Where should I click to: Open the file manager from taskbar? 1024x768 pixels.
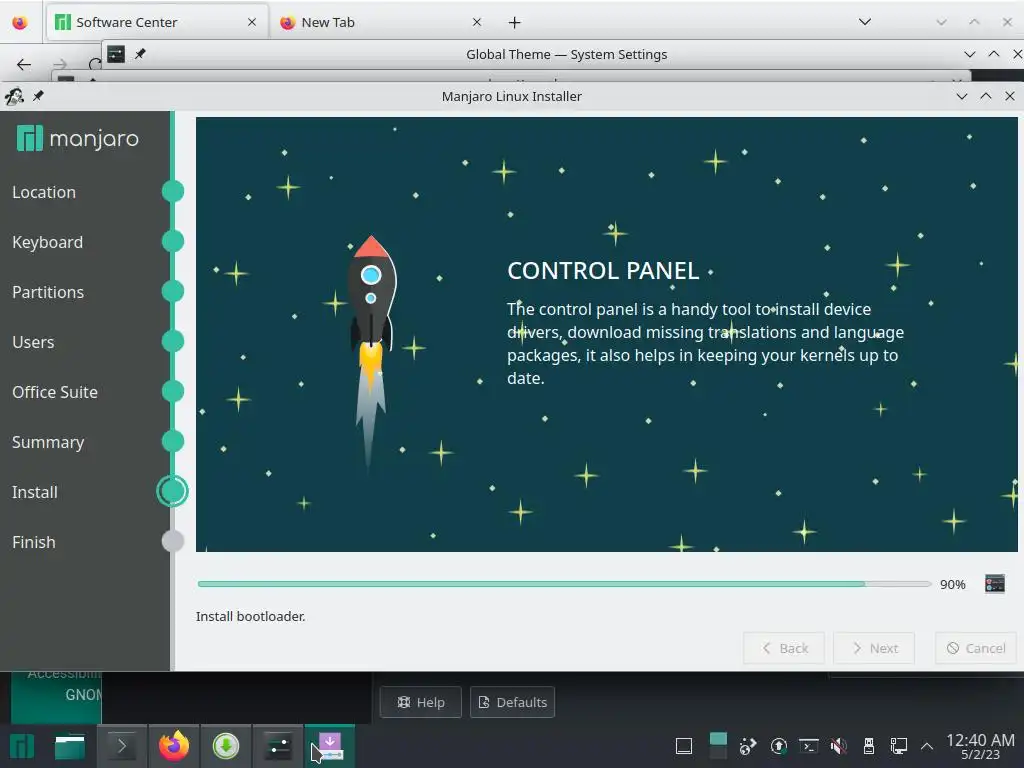pos(70,746)
